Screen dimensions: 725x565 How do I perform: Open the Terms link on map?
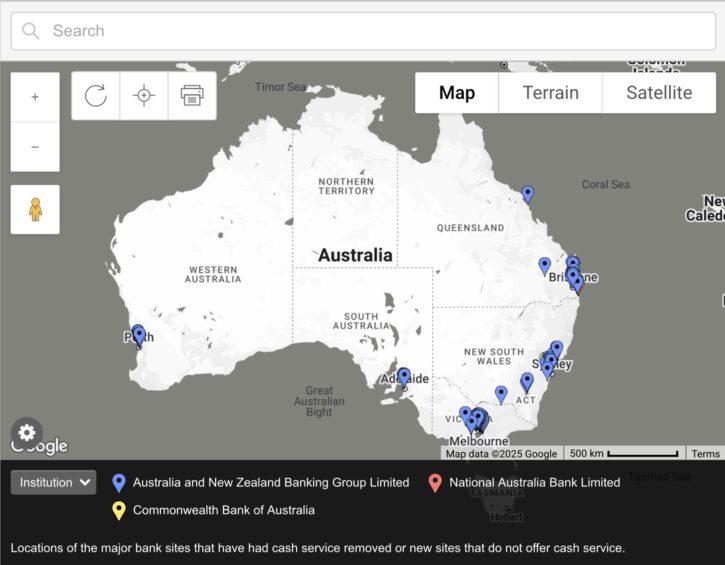tap(705, 454)
